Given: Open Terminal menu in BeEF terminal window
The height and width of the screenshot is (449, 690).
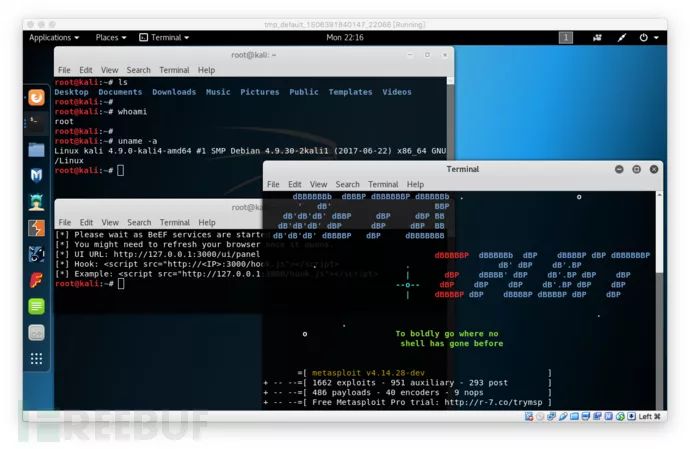Looking at the screenshot, I should [x=175, y=222].
